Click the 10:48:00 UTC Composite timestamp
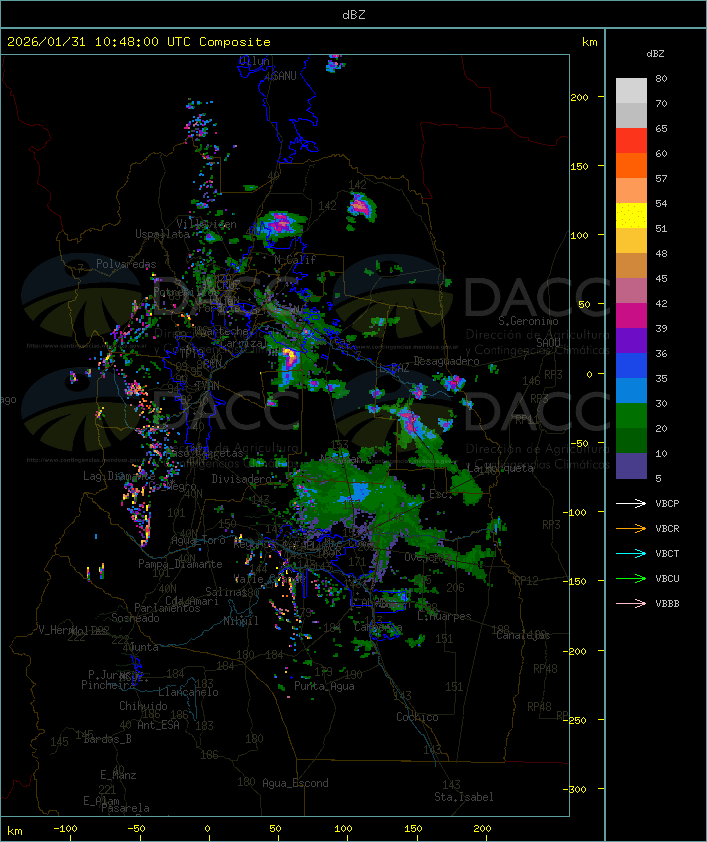The image size is (707, 842). point(138,42)
